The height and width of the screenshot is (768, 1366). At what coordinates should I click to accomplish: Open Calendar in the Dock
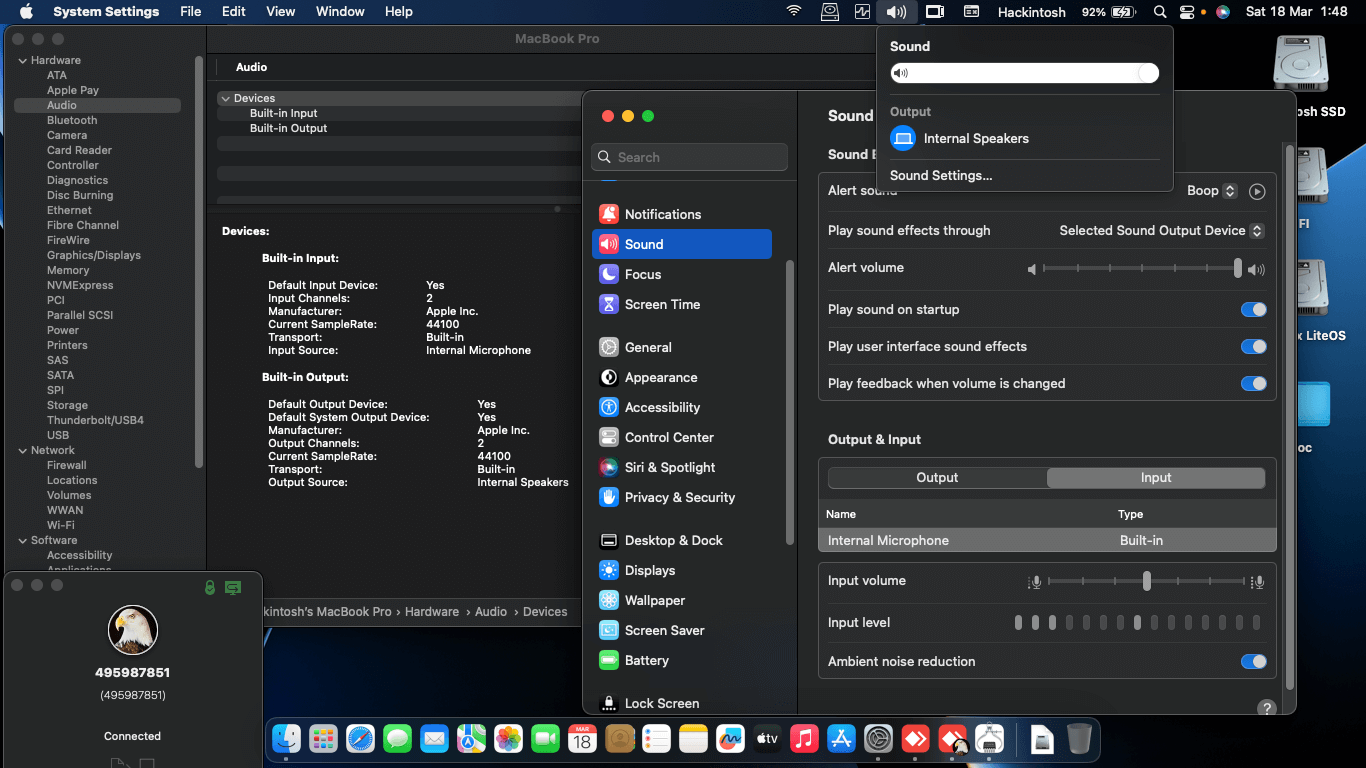coord(582,739)
